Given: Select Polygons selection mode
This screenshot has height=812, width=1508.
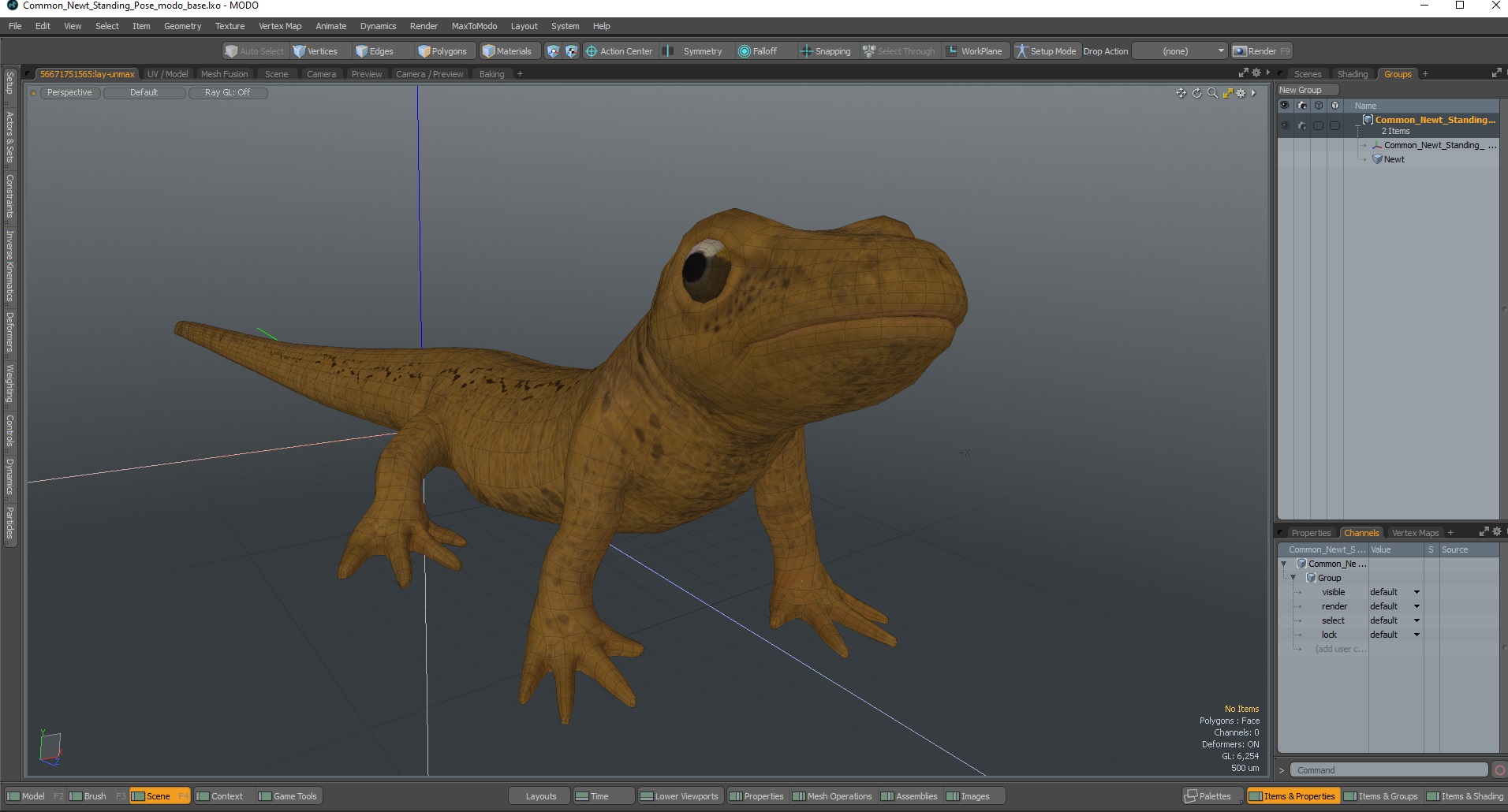Looking at the screenshot, I should pyautogui.click(x=442, y=51).
